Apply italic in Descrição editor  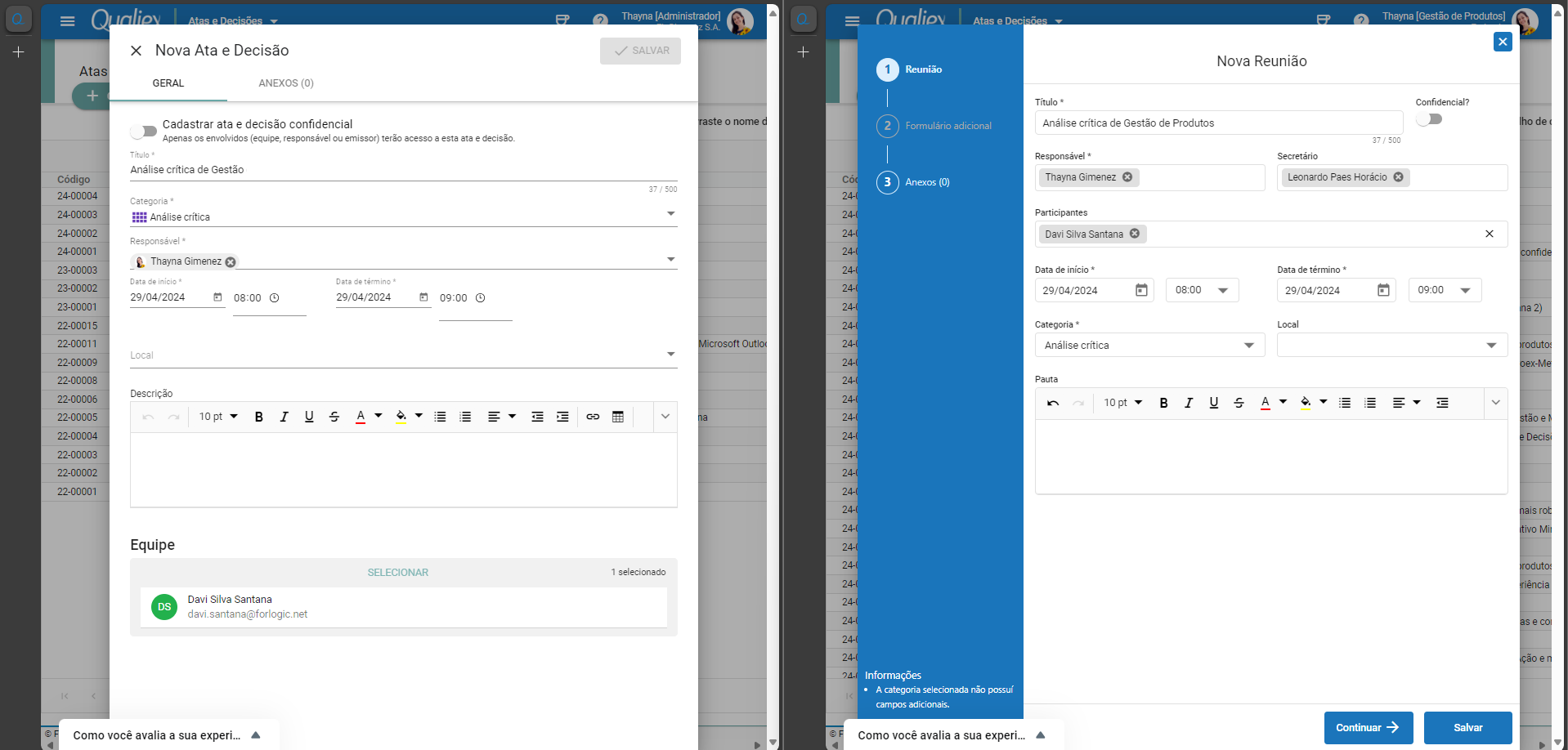pos(284,417)
